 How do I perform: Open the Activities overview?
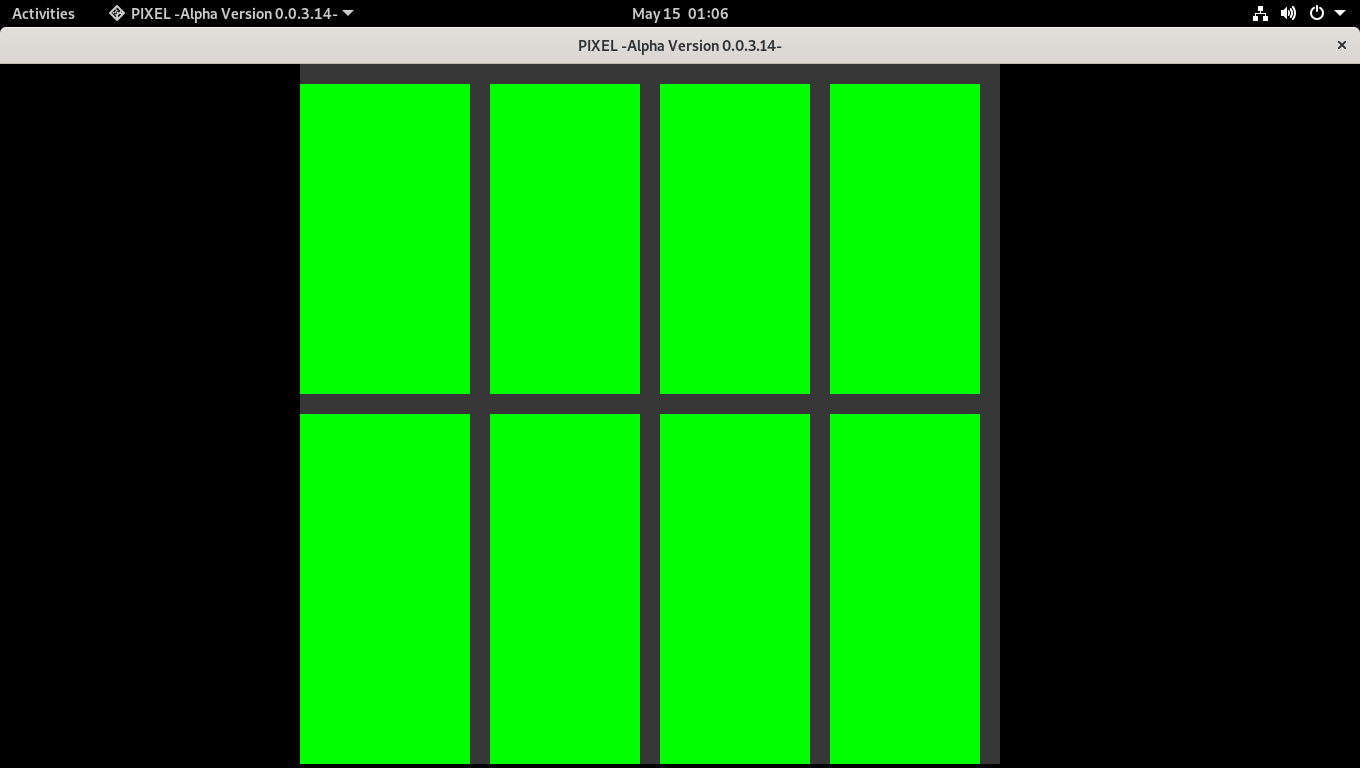pos(43,14)
